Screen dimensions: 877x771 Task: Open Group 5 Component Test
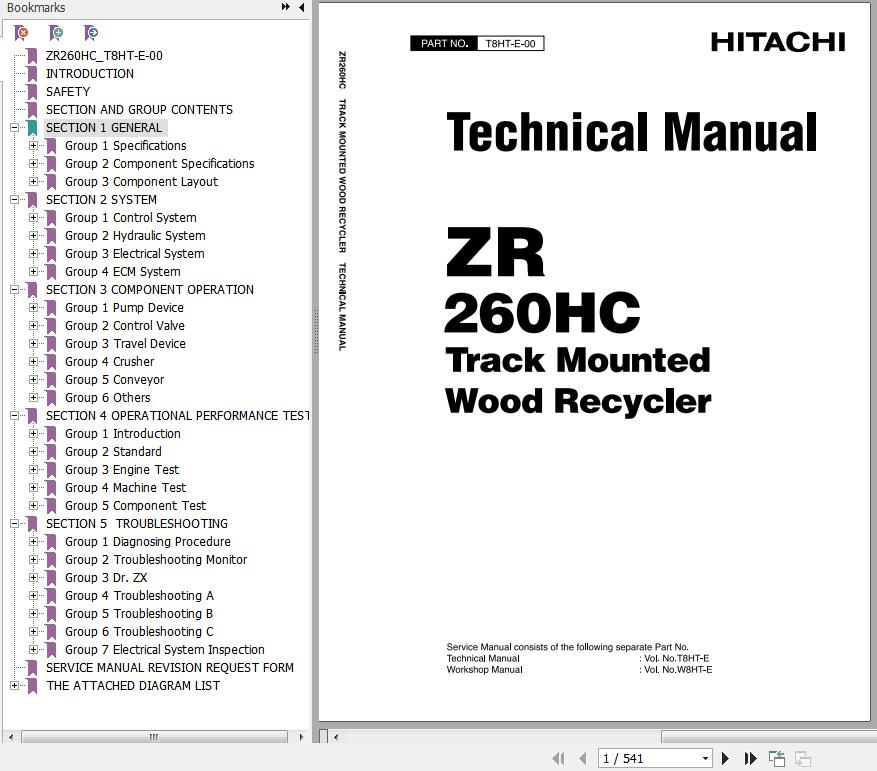pyautogui.click(x=135, y=506)
